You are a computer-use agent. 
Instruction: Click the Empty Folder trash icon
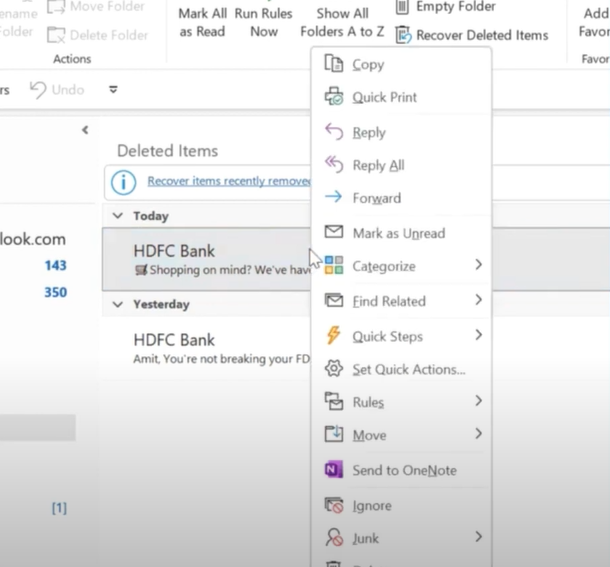(402, 7)
